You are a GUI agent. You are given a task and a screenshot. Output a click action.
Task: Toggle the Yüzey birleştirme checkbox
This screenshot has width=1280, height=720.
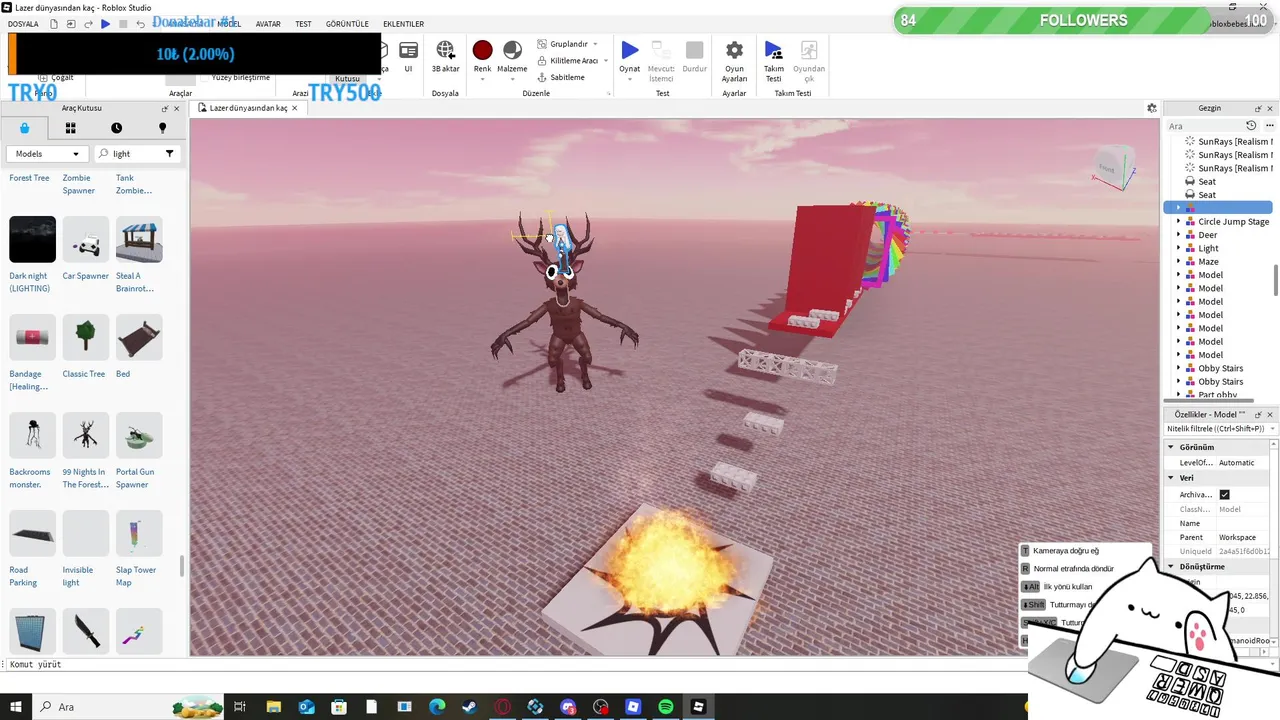(205, 77)
